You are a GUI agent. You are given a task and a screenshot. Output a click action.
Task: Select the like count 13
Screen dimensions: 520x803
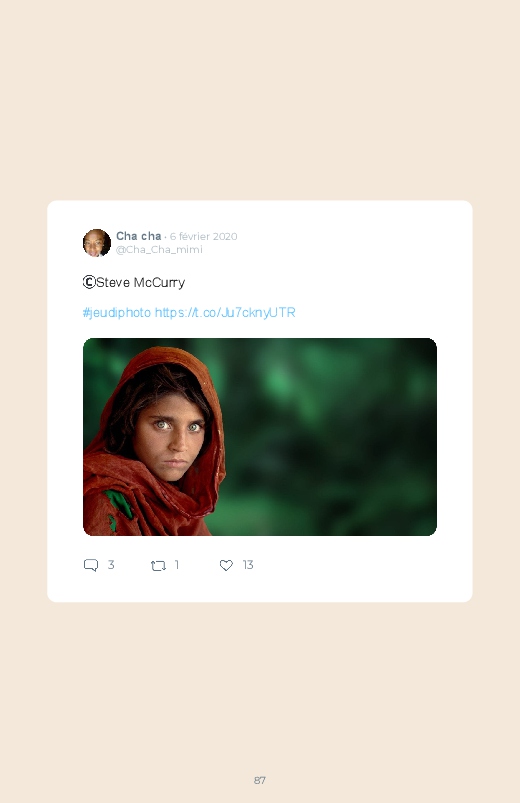[248, 564]
